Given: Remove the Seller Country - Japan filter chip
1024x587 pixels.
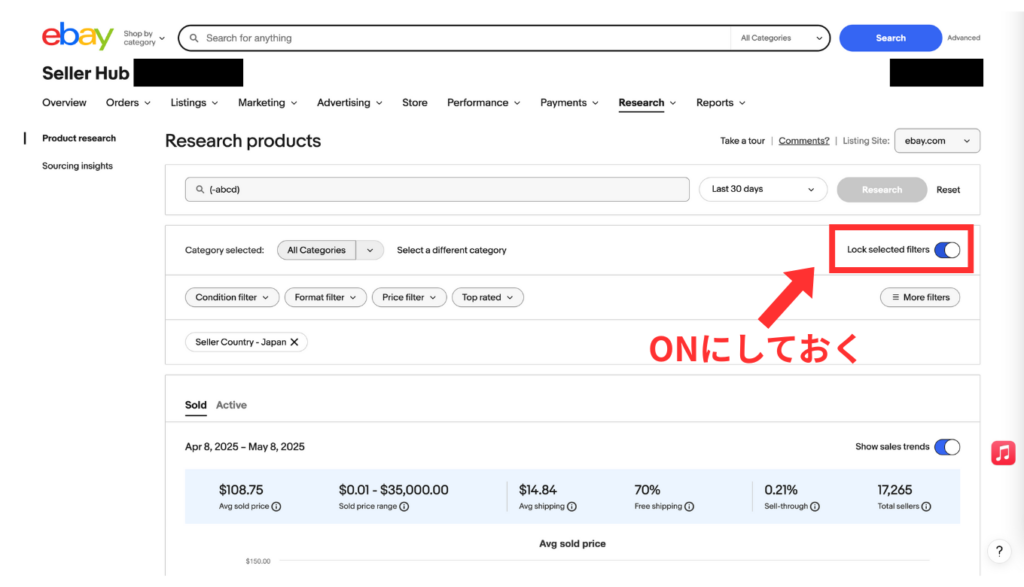Looking at the screenshot, I should coord(295,342).
